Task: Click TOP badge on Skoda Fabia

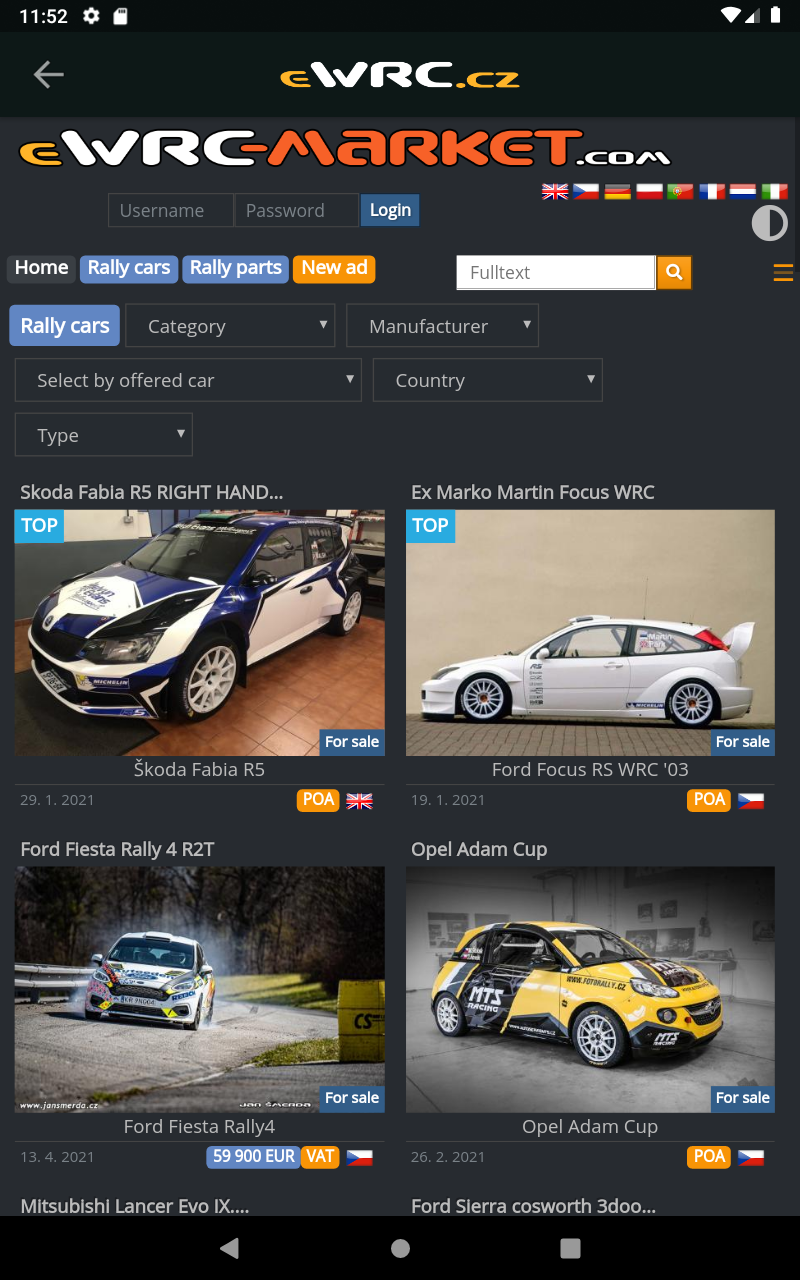Action: click(x=39, y=526)
